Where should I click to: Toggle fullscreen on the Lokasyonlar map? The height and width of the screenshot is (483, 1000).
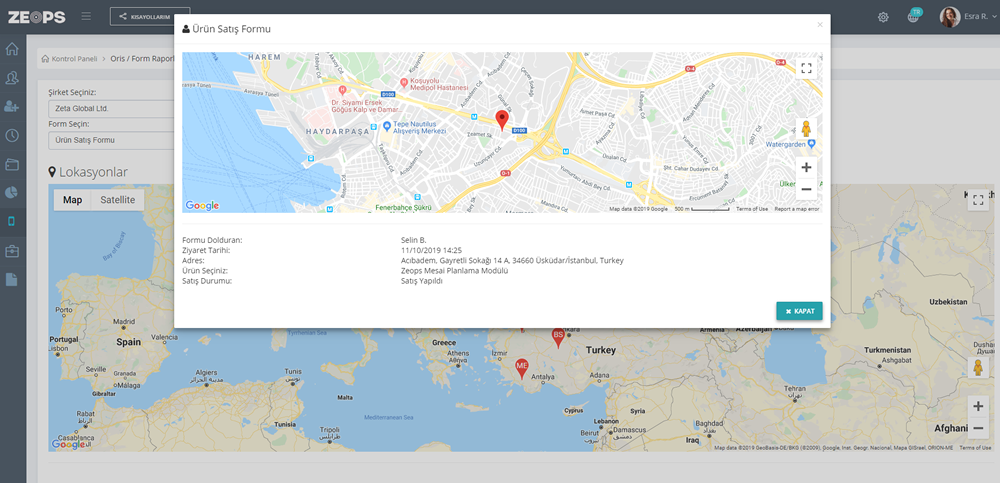click(978, 200)
